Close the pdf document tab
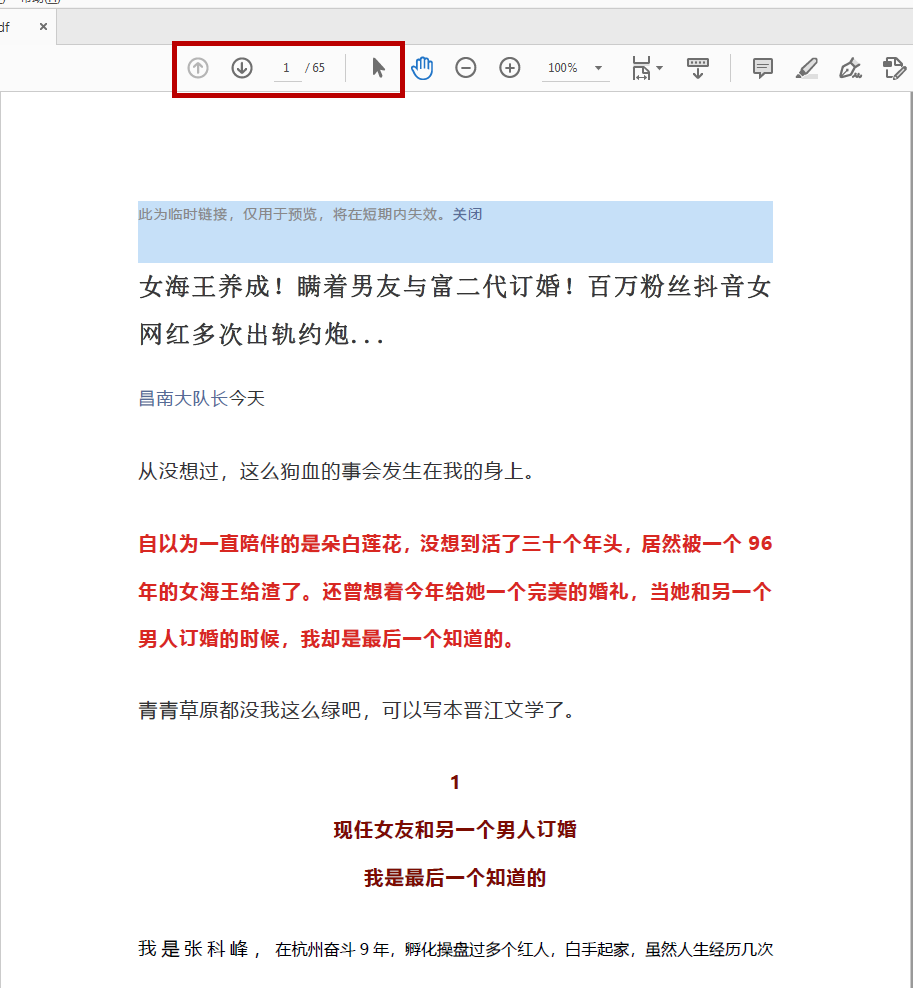 pos(43,26)
